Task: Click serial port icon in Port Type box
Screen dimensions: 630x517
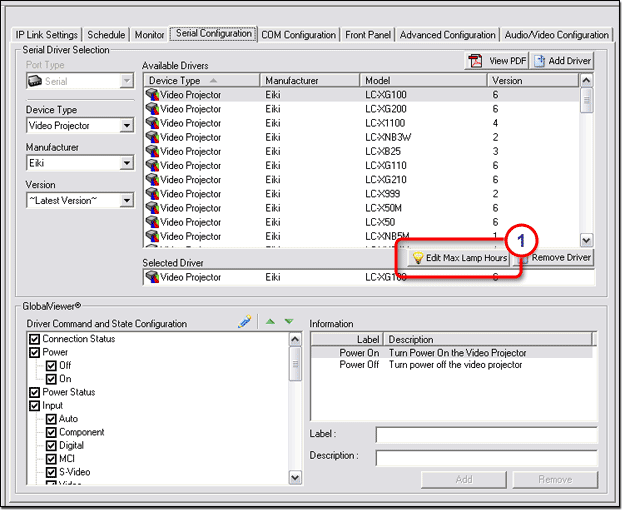Action: [35, 82]
